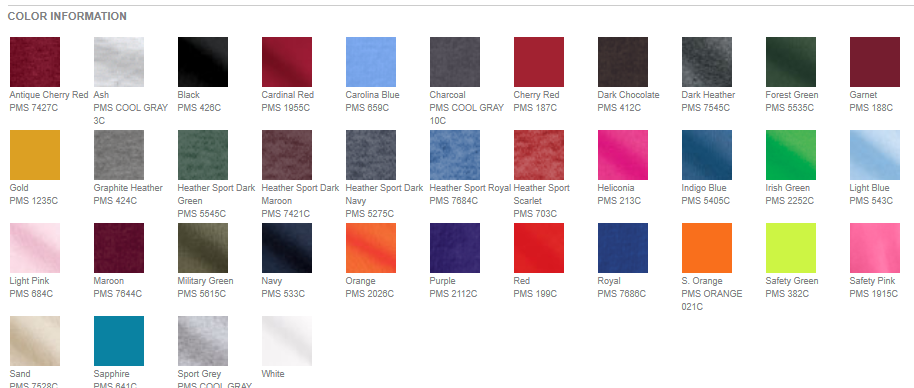Image resolution: width=914 pixels, height=388 pixels.
Task: Pick the Forest Green swatch
Action: point(790,62)
